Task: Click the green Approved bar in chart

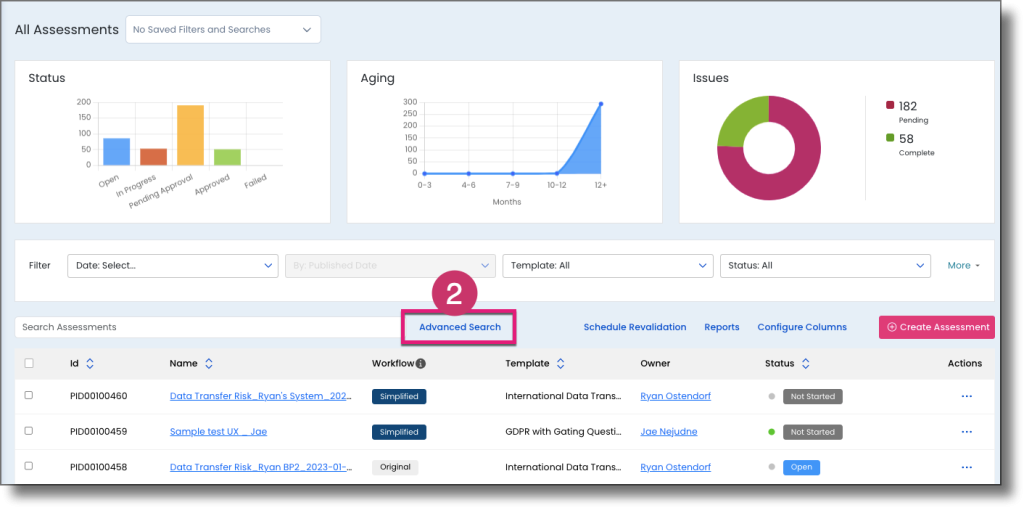Action: click(227, 157)
